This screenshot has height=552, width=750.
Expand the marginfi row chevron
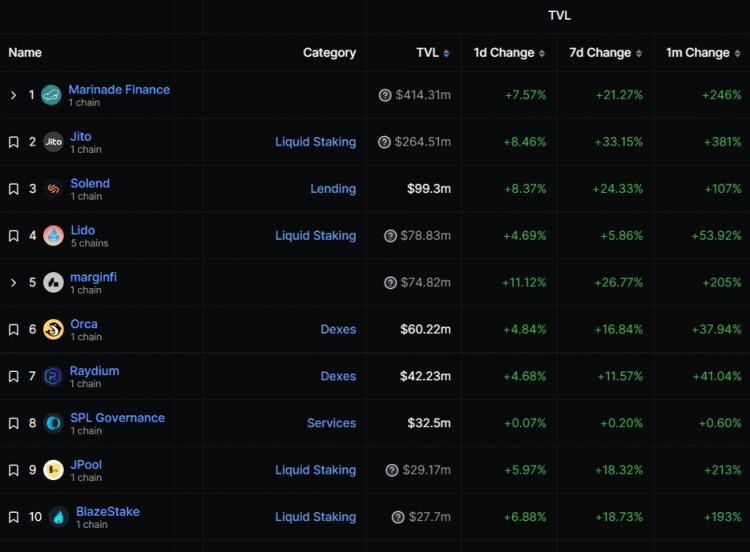point(13,283)
